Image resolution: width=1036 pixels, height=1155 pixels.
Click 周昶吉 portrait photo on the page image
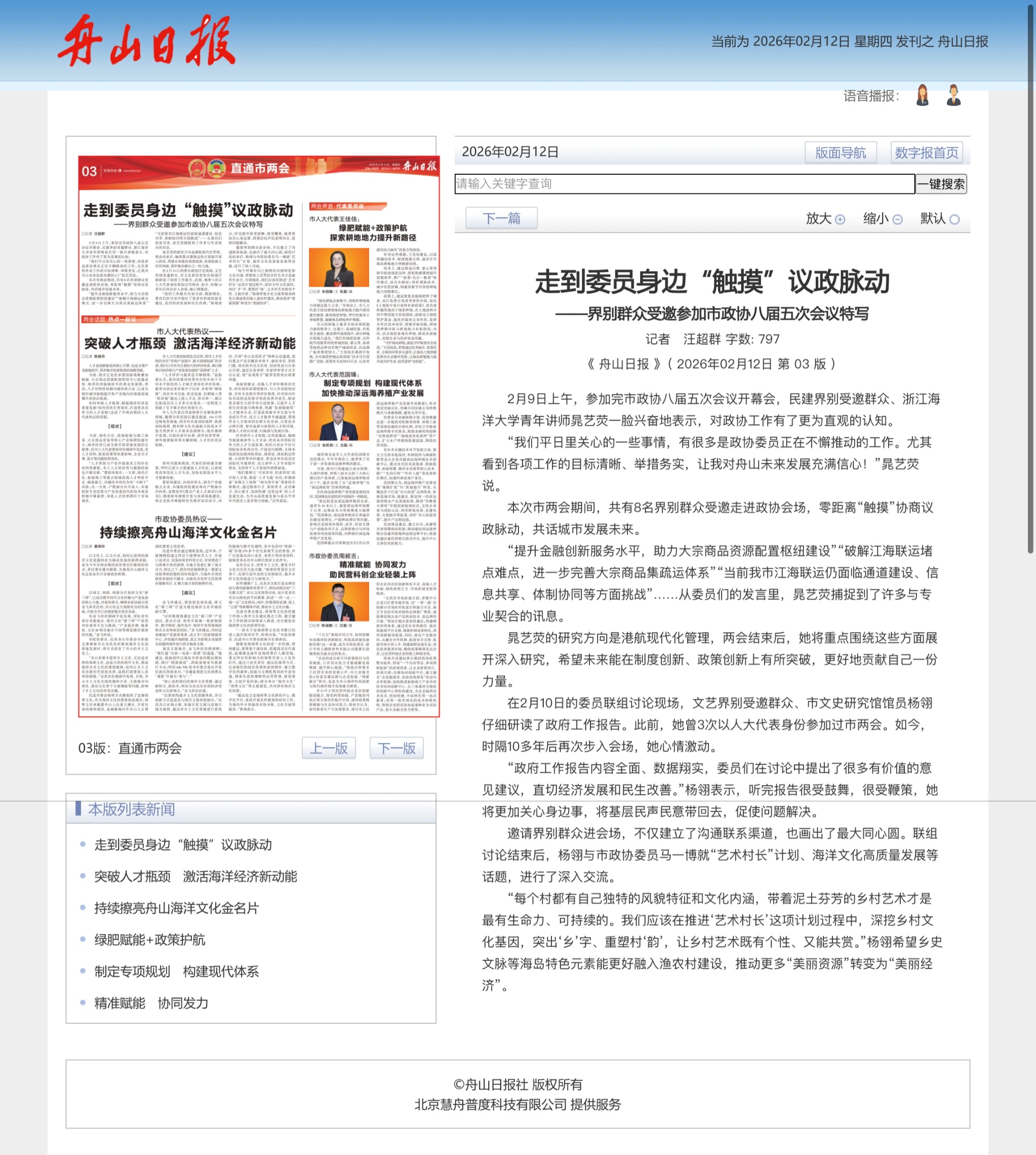(x=339, y=602)
